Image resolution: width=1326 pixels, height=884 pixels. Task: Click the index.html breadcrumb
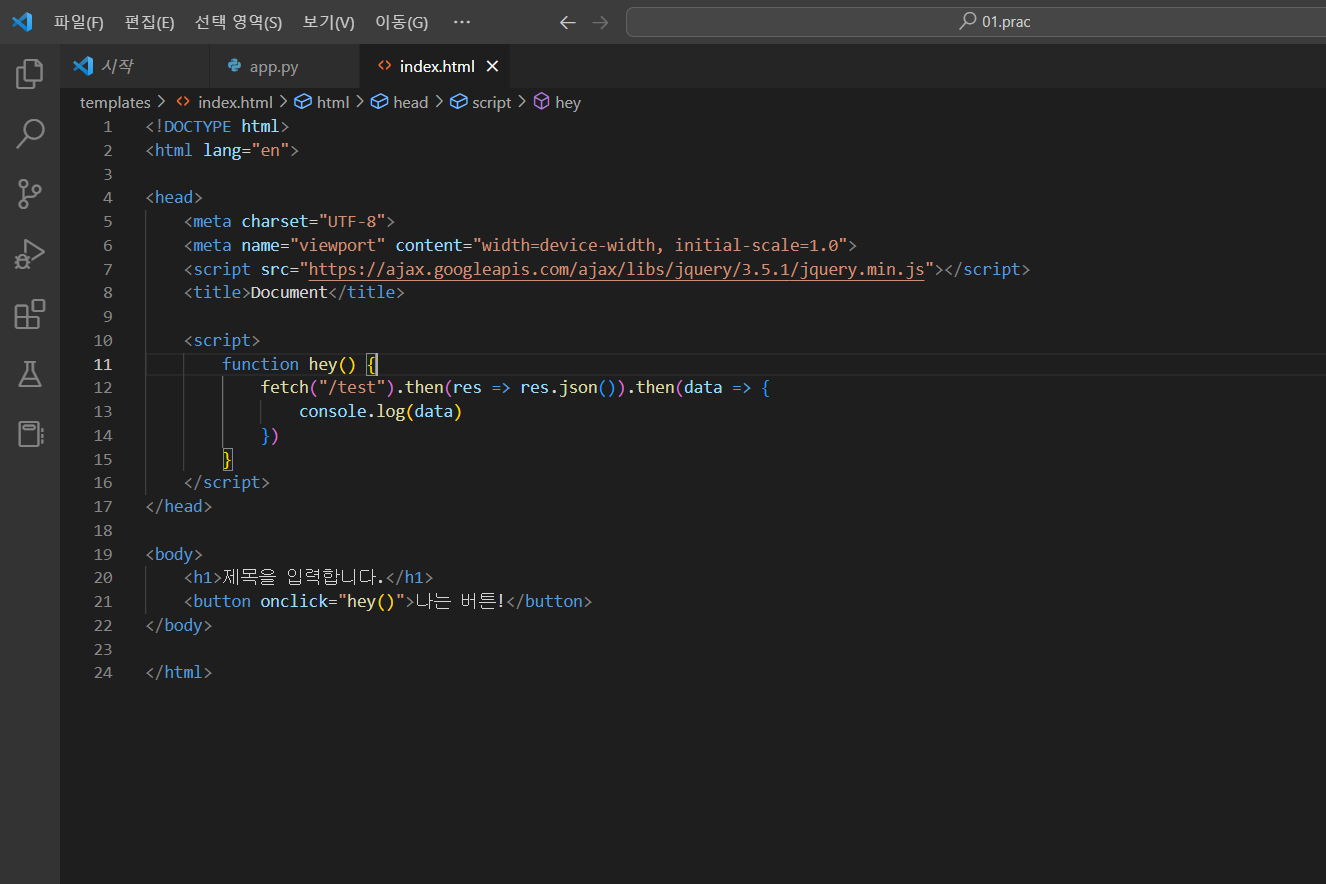[224, 102]
